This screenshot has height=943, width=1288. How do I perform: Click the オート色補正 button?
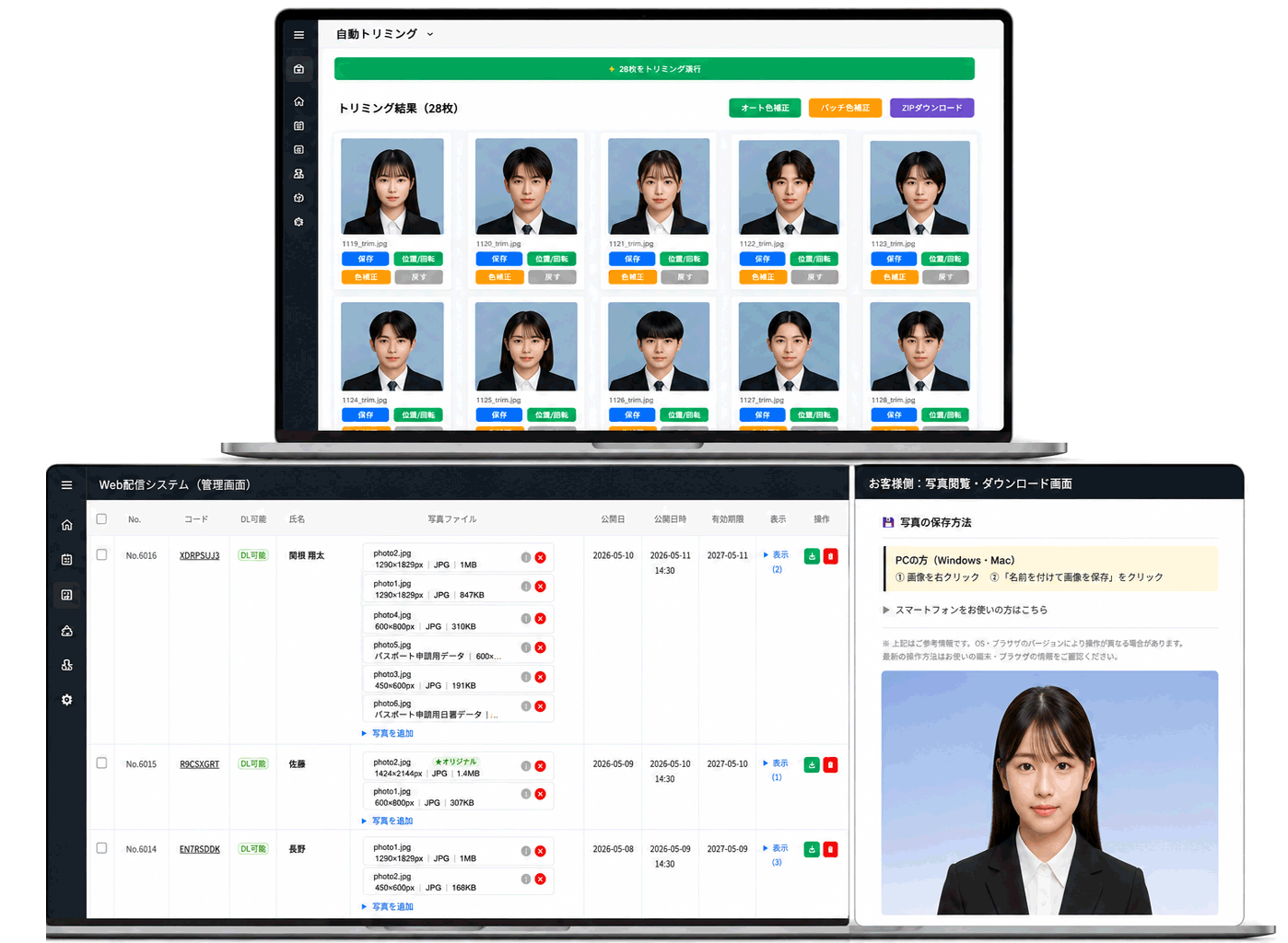(x=766, y=108)
